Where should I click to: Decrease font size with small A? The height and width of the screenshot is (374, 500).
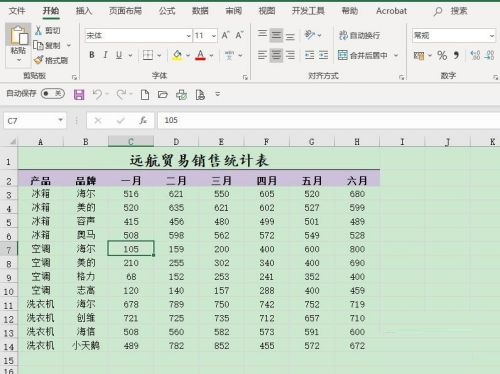pos(239,35)
